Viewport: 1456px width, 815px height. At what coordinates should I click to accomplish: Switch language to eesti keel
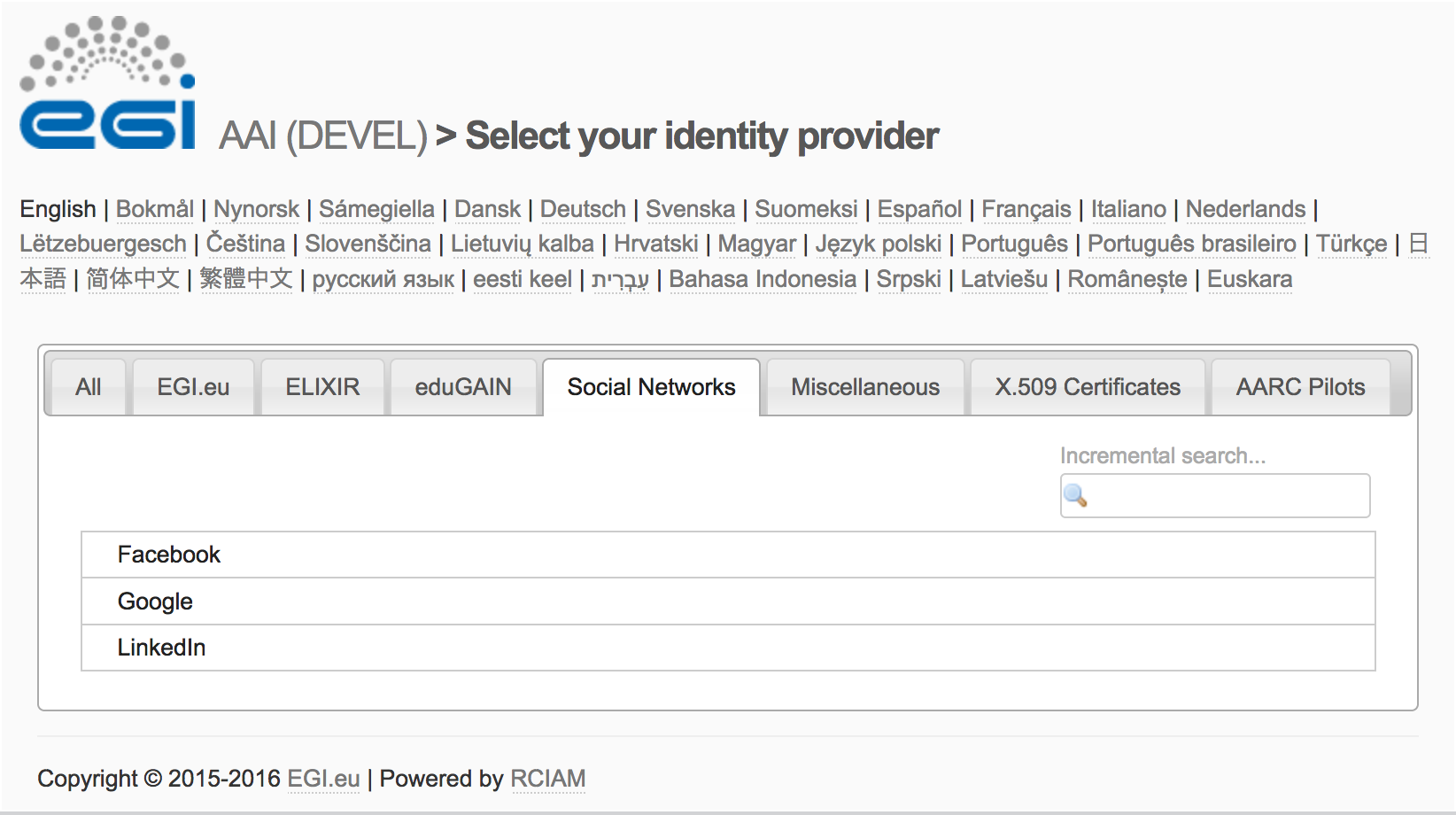(x=523, y=279)
